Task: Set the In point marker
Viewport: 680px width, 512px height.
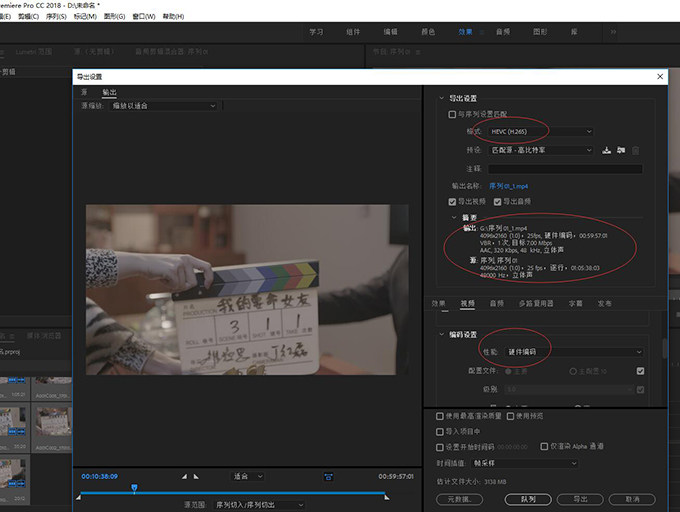Action: pos(184,476)
